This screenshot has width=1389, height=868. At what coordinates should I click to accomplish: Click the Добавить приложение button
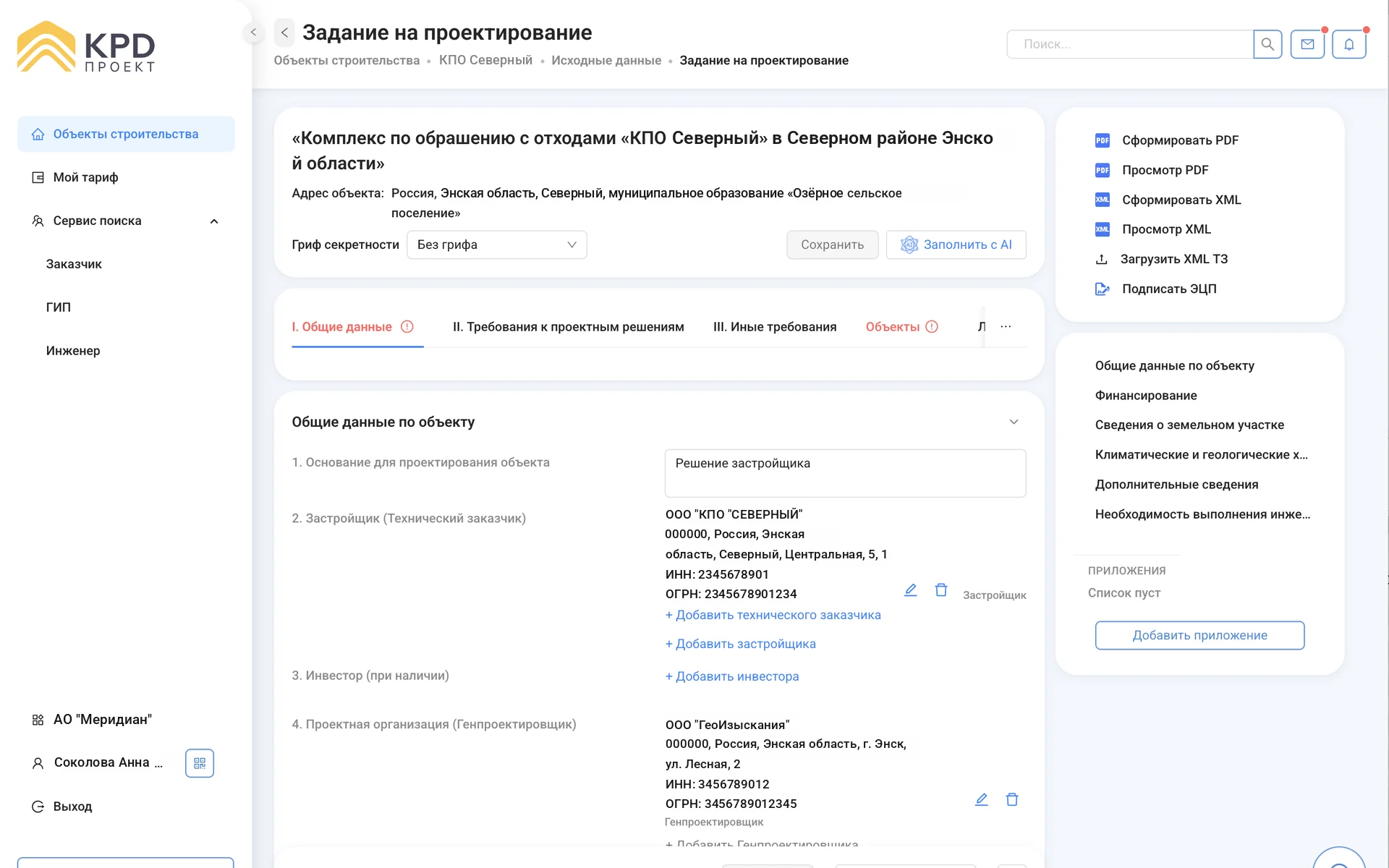(x=1199, y=635)
